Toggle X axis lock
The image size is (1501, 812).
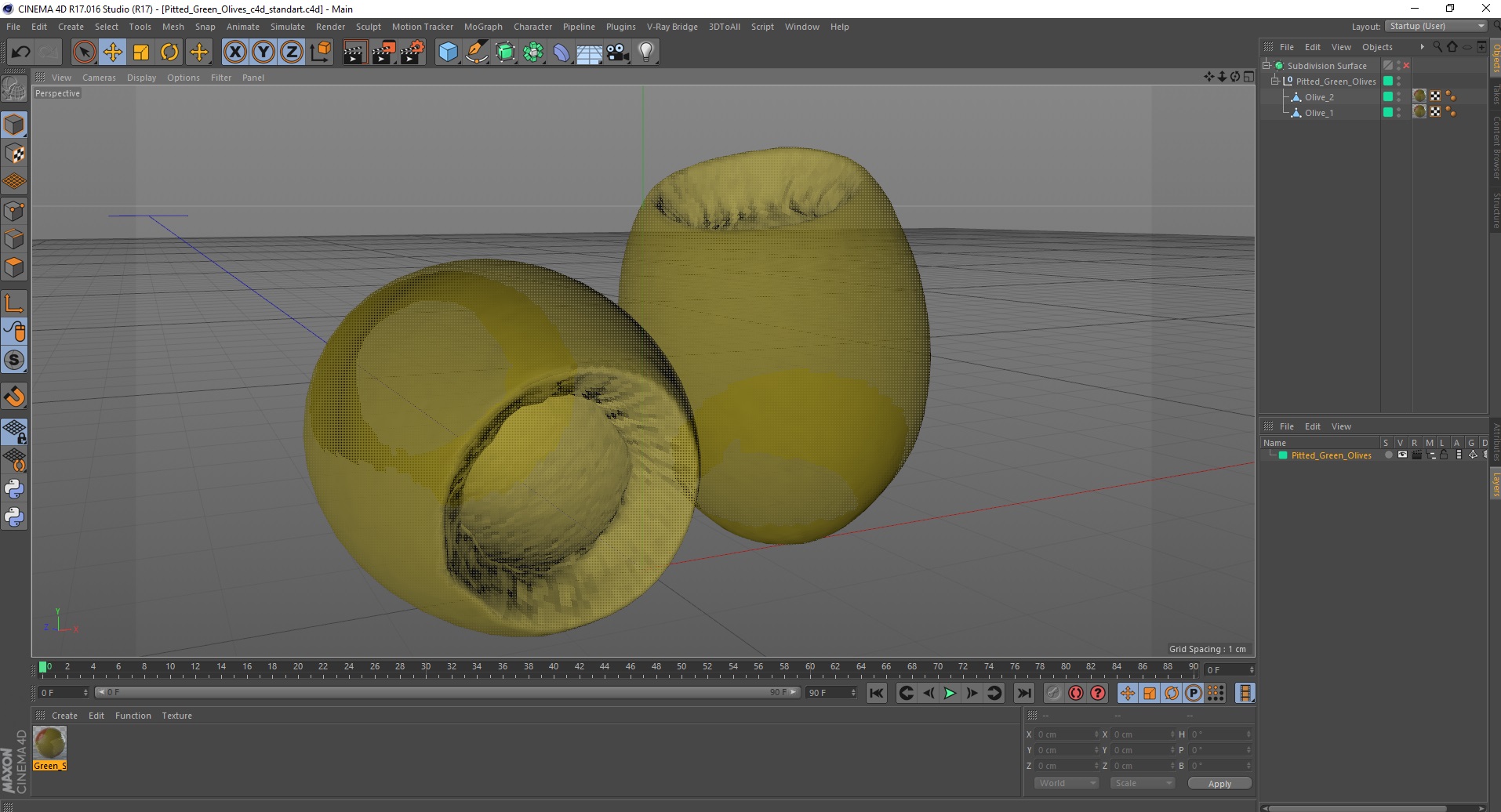(234, 53)
